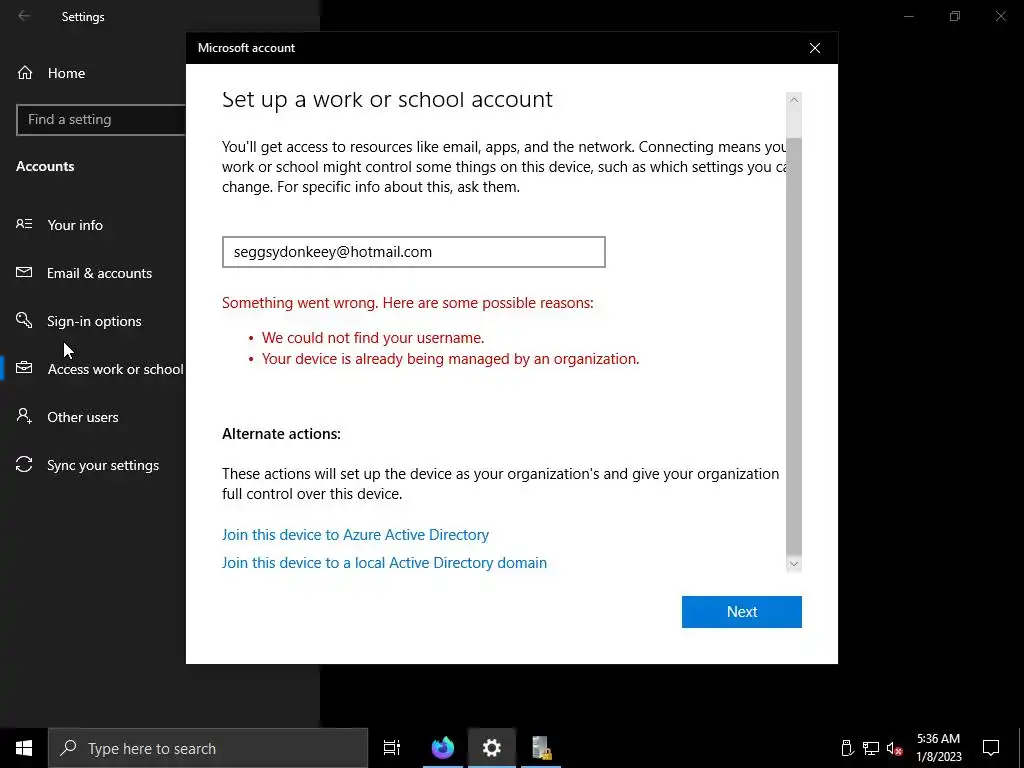Click "We could not find your username." text
The height and width of the screenshot is (768, 1024).
point(373,338)
